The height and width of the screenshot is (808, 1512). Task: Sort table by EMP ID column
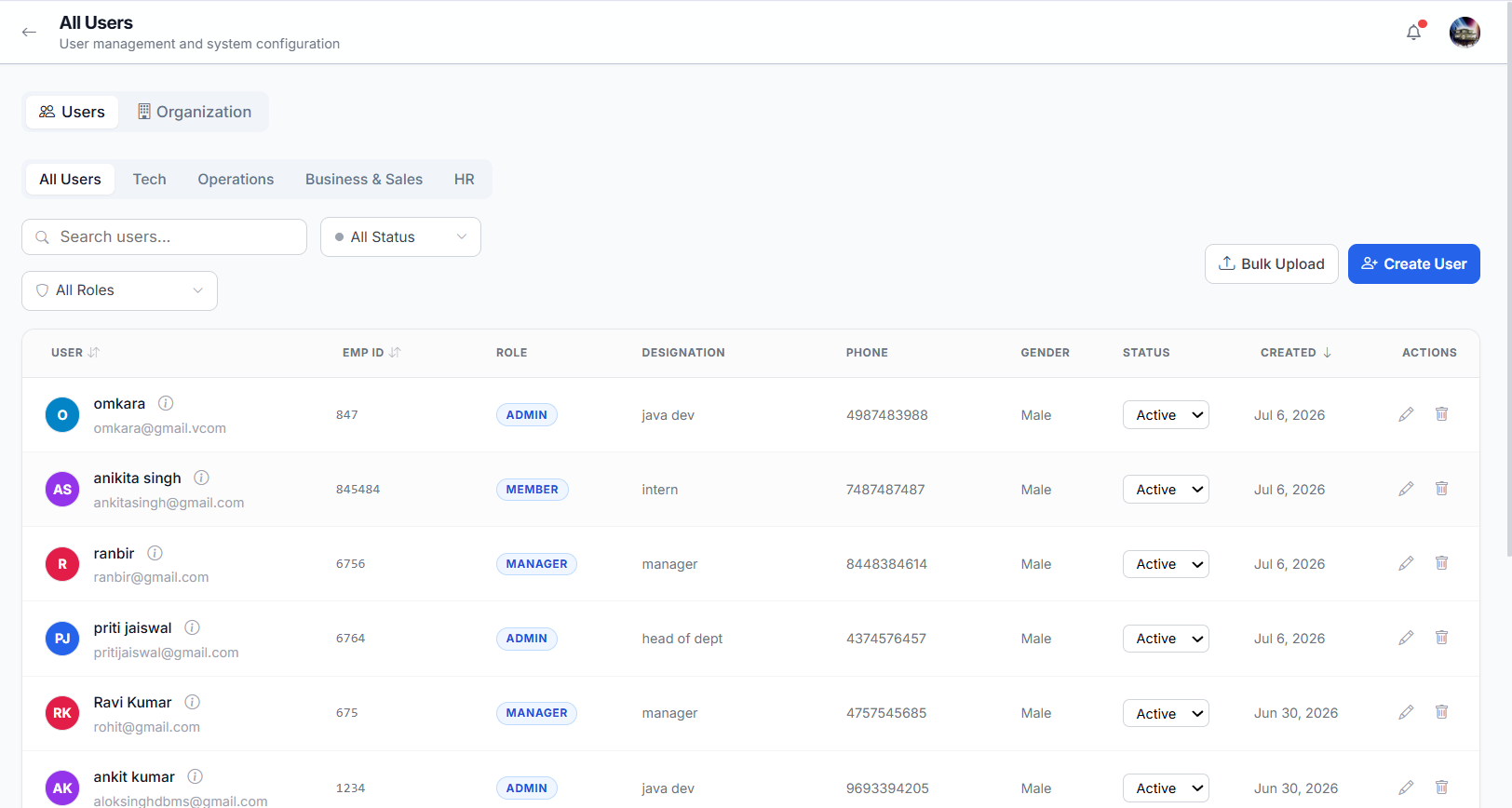[371, 353]
